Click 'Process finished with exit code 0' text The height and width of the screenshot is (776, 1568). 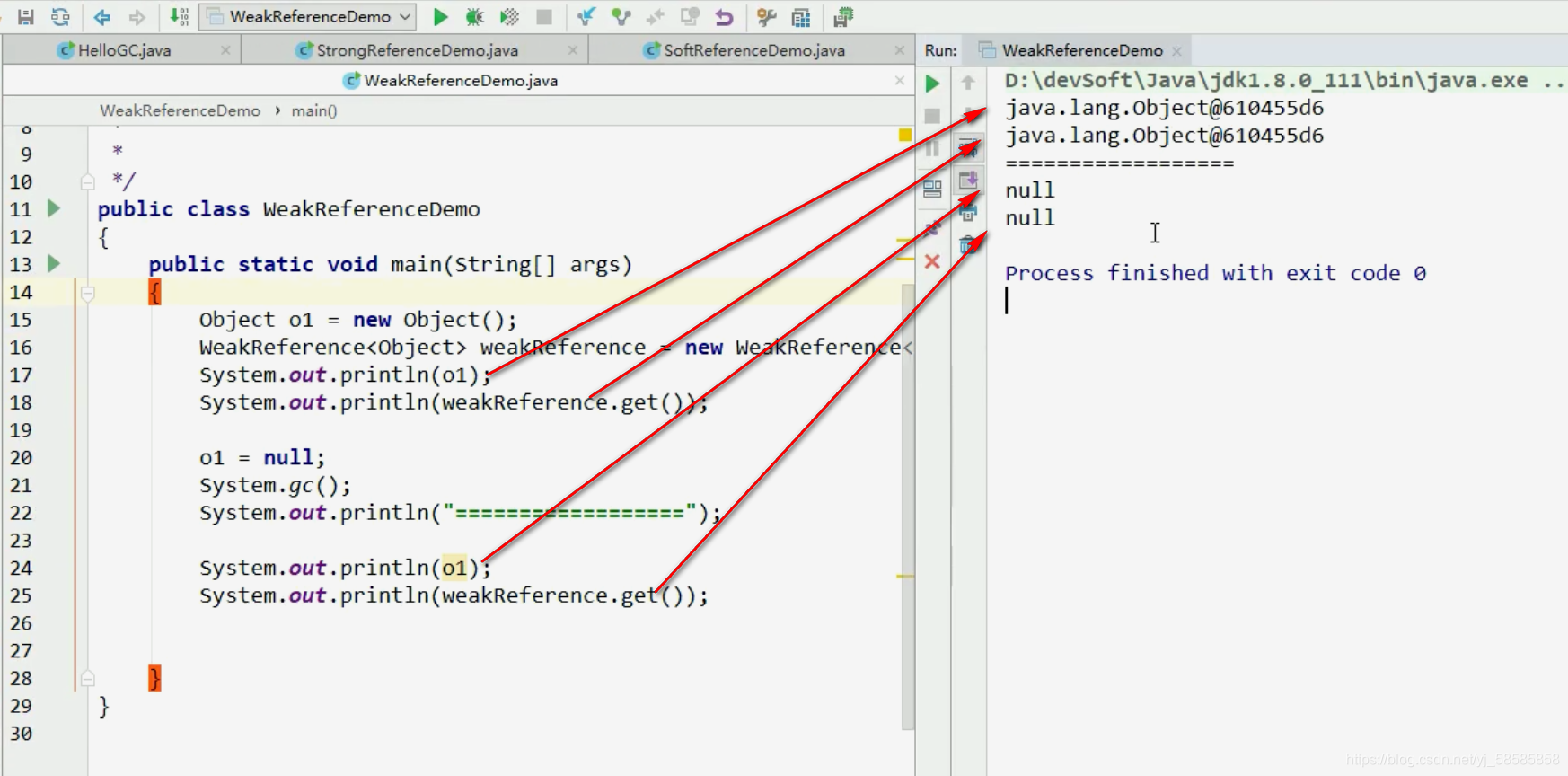pos(1215,273)
